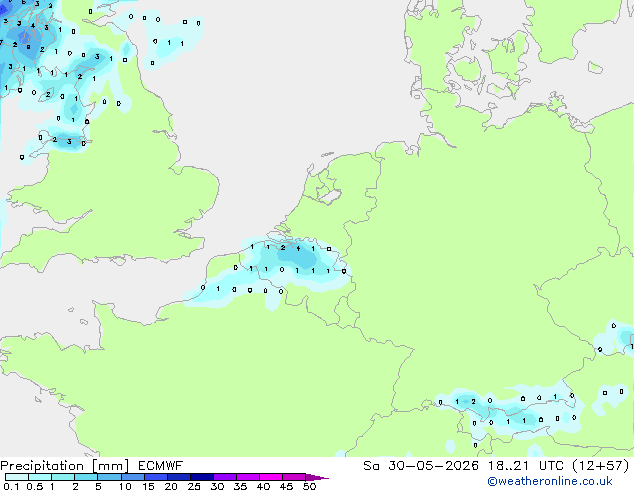Screen dimensions: 634x490
Task: Click the forecast offset '(12+57)'
Action: (x=601, y=466)
